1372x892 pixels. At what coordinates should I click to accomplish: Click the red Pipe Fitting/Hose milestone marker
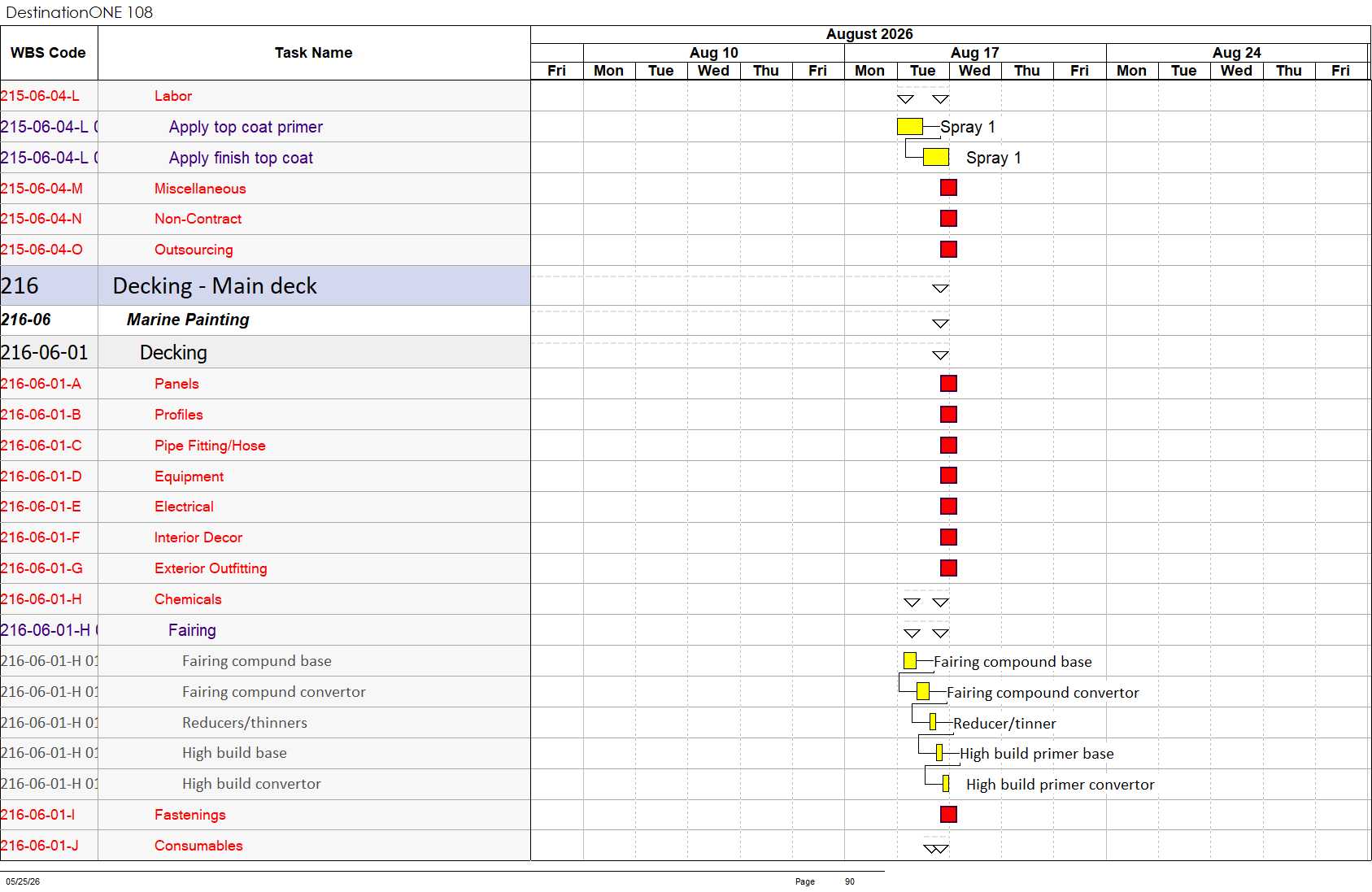[948, 446]
